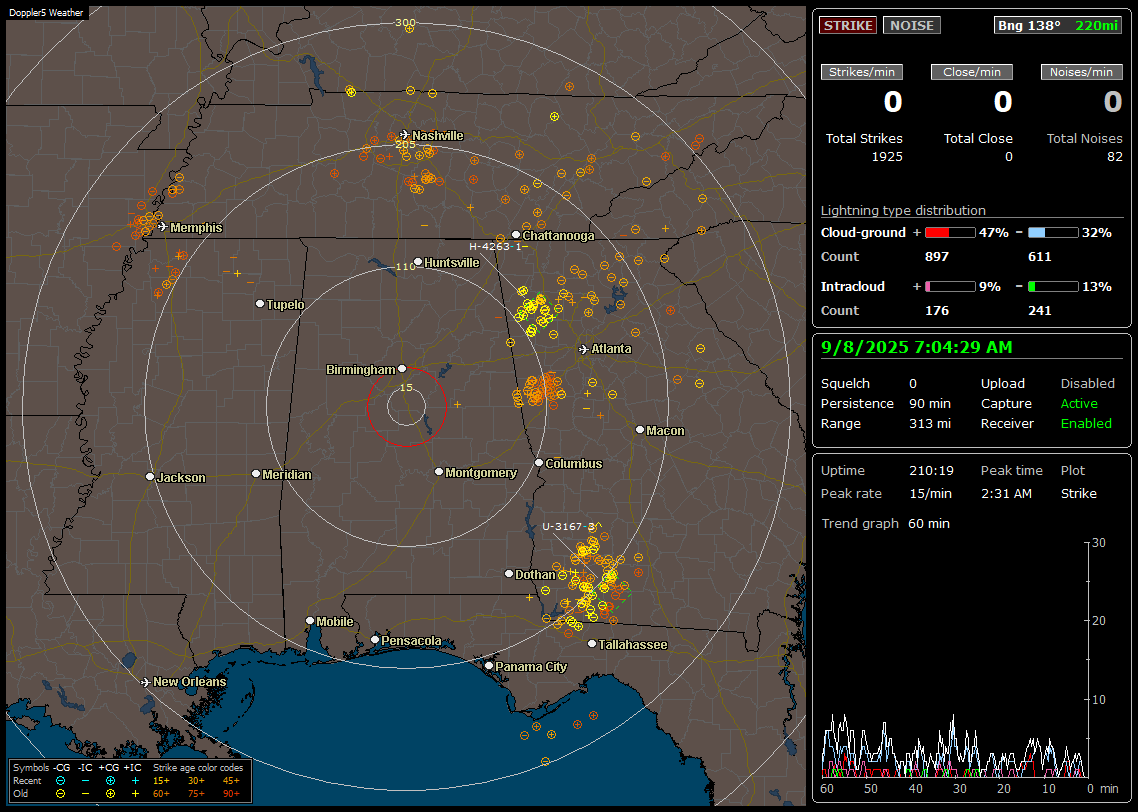Select the Columbus city marker dot

pyautogui.click(x=539, y=462)
